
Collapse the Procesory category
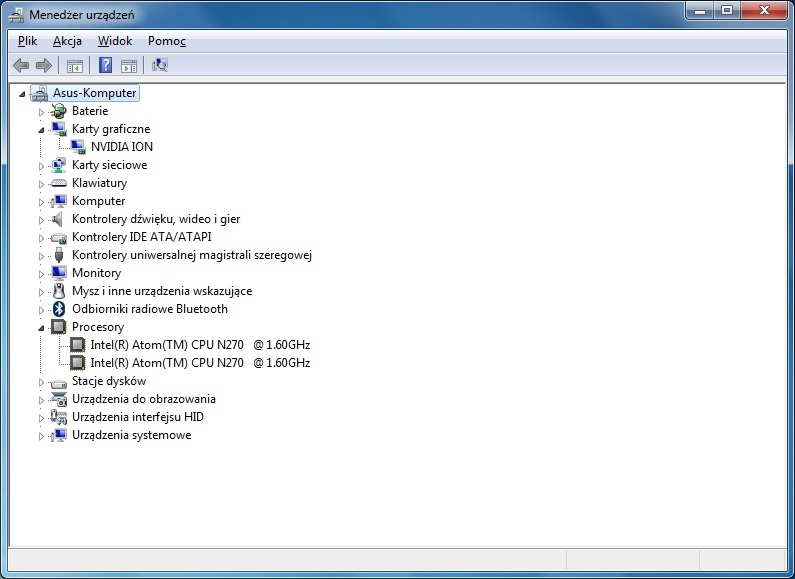[x=42, y=328]
